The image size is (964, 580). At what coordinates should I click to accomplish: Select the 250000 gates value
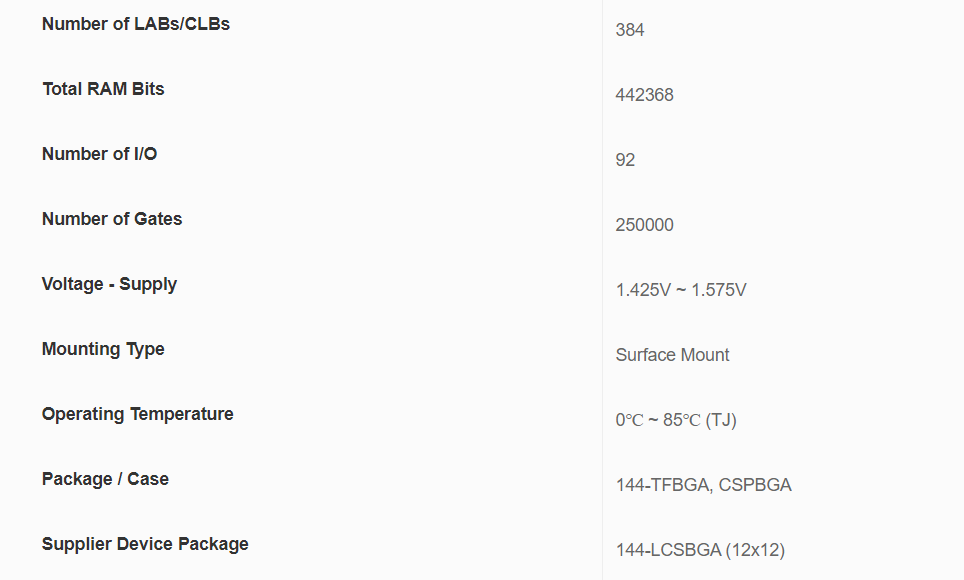click(x=644, y=225)
